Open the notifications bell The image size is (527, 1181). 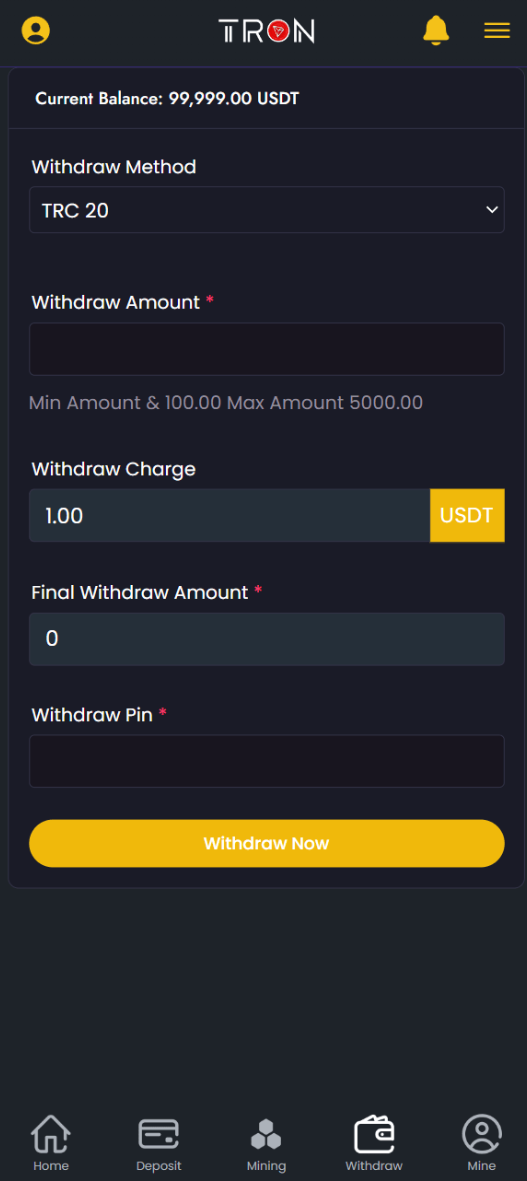click(436, 30)
